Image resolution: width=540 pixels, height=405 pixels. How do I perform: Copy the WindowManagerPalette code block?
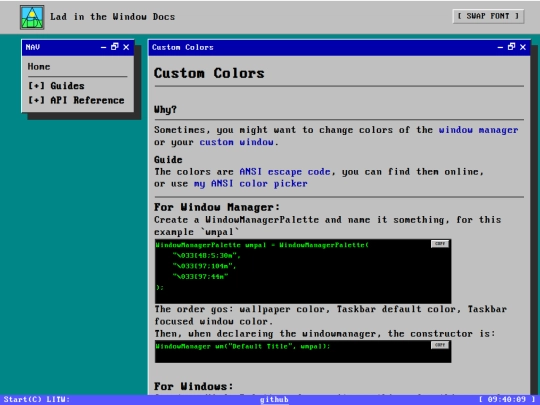(x=440, y=244)
